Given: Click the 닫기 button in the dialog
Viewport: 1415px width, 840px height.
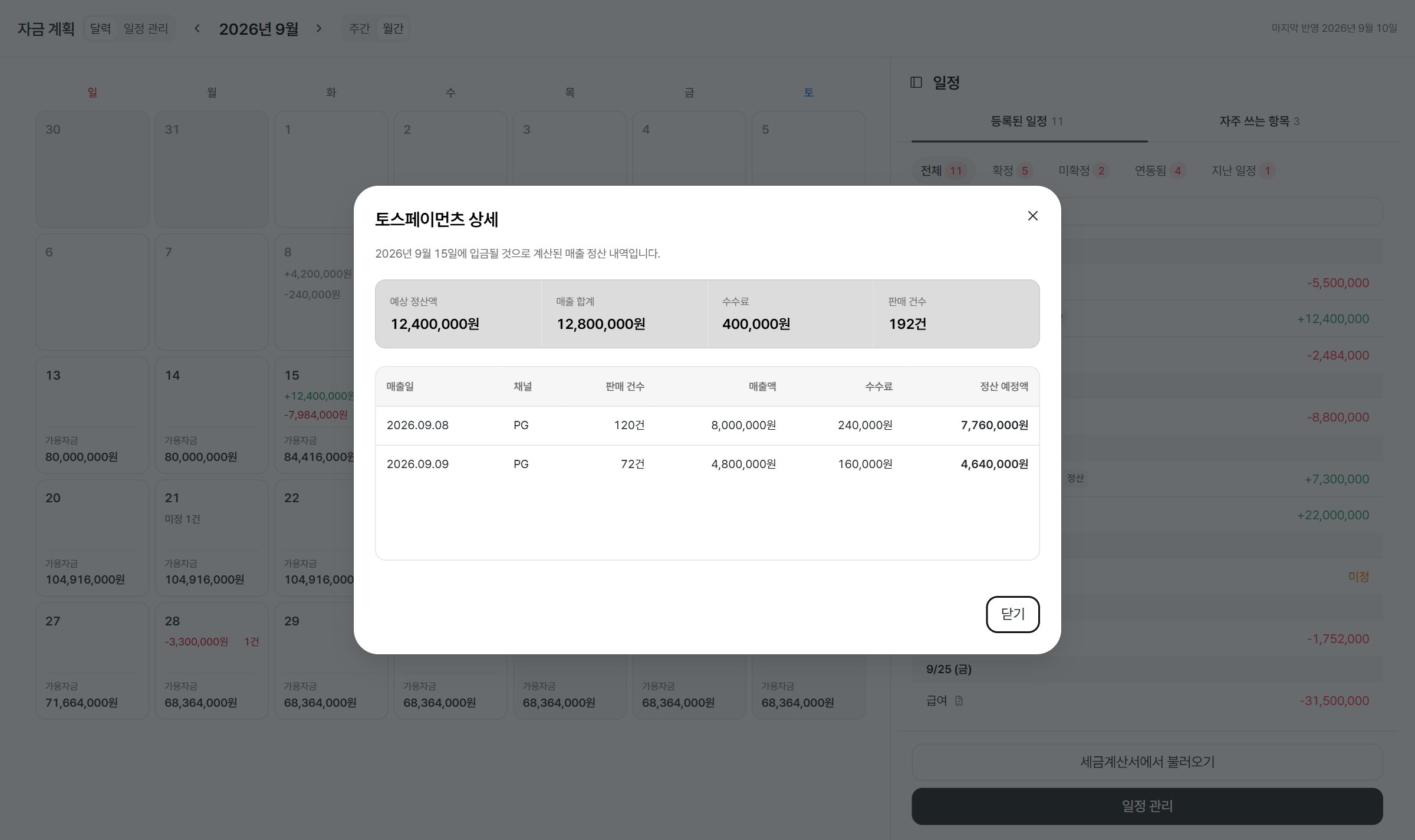Looking at the screenshot, I should [x=1012, y=614].
